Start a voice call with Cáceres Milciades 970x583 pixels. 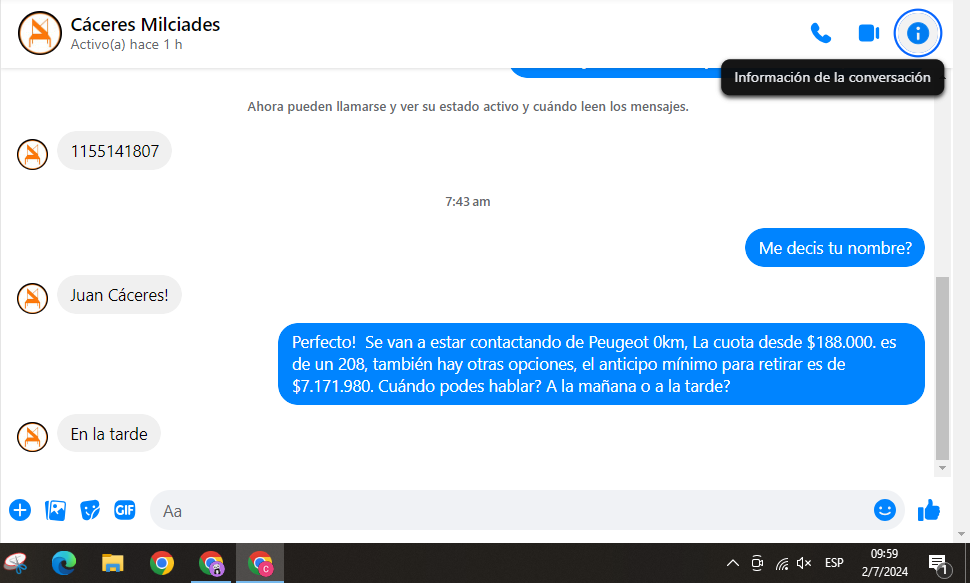(820, 33)
